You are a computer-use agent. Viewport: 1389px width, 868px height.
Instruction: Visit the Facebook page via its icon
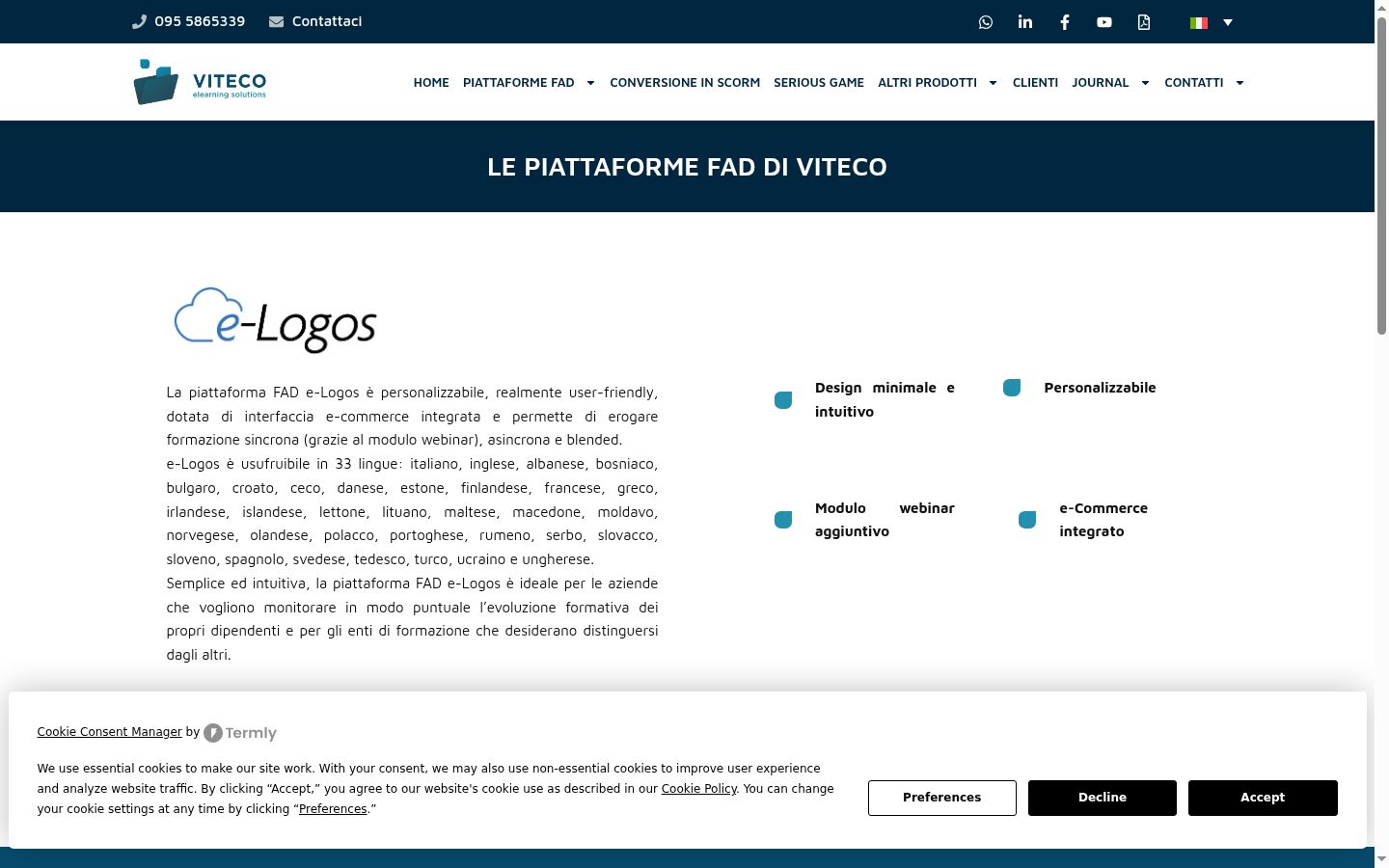pyautogui.click(x=1065, y=22)
